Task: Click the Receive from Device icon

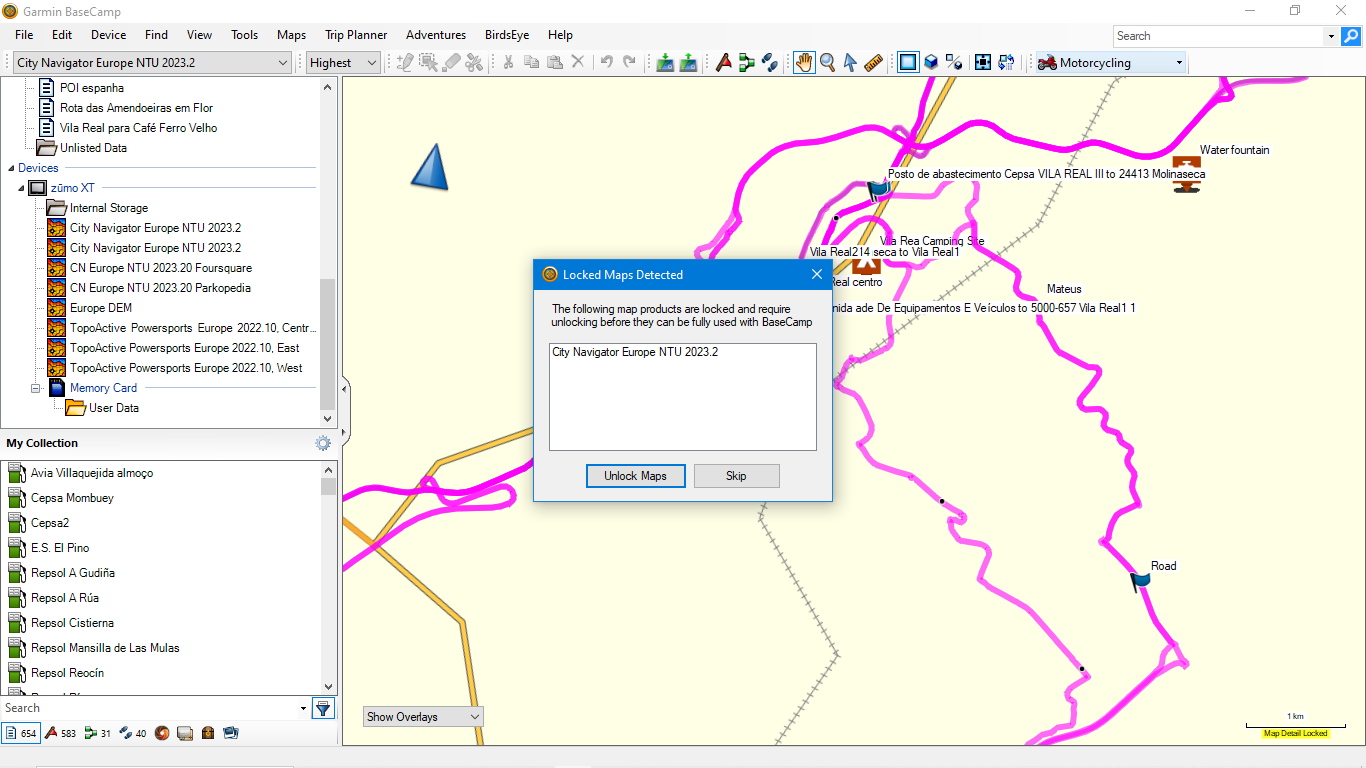Action: click(x=689, y=62)
